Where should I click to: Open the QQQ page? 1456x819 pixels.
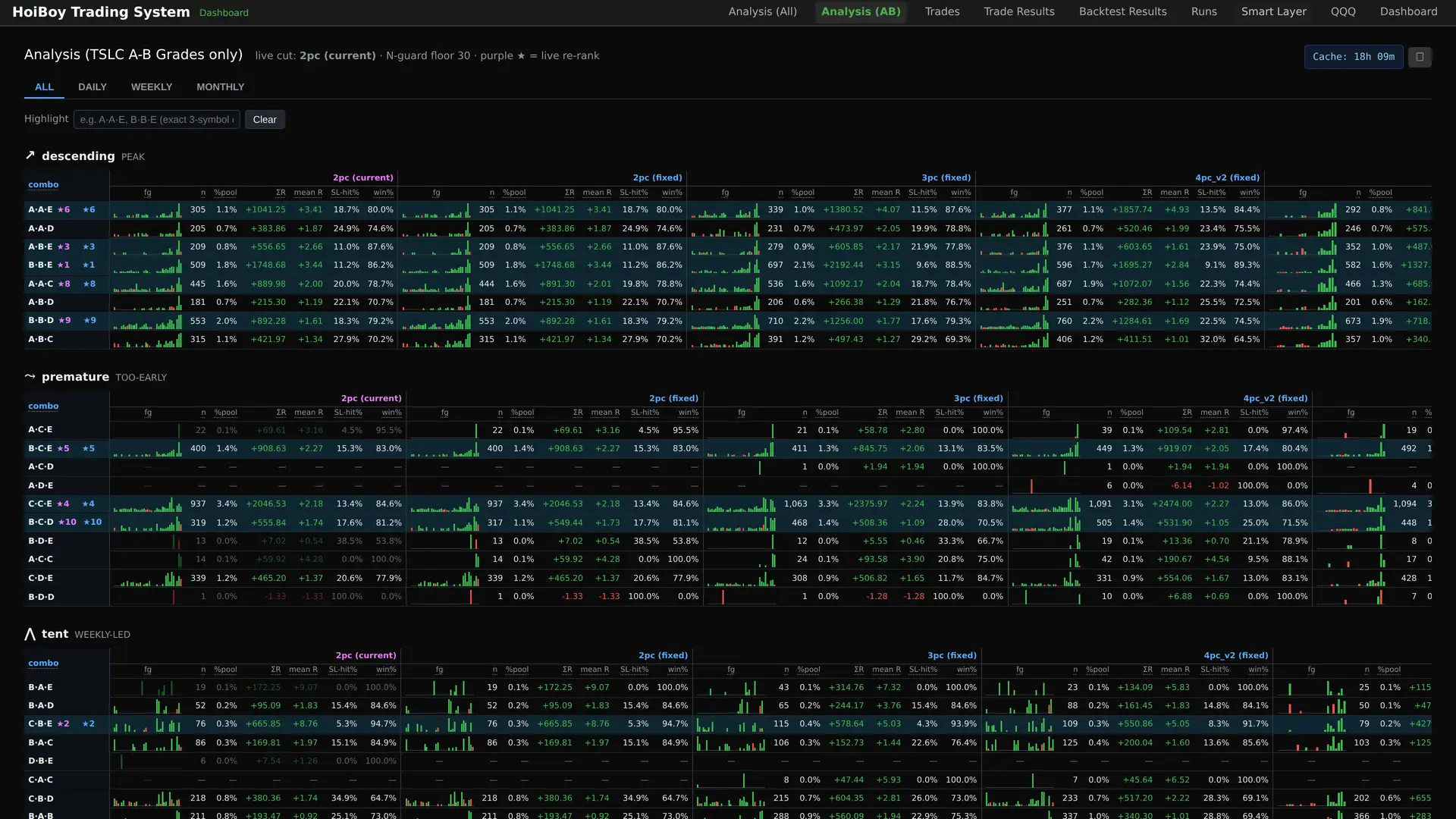[x=1342, y=11]
